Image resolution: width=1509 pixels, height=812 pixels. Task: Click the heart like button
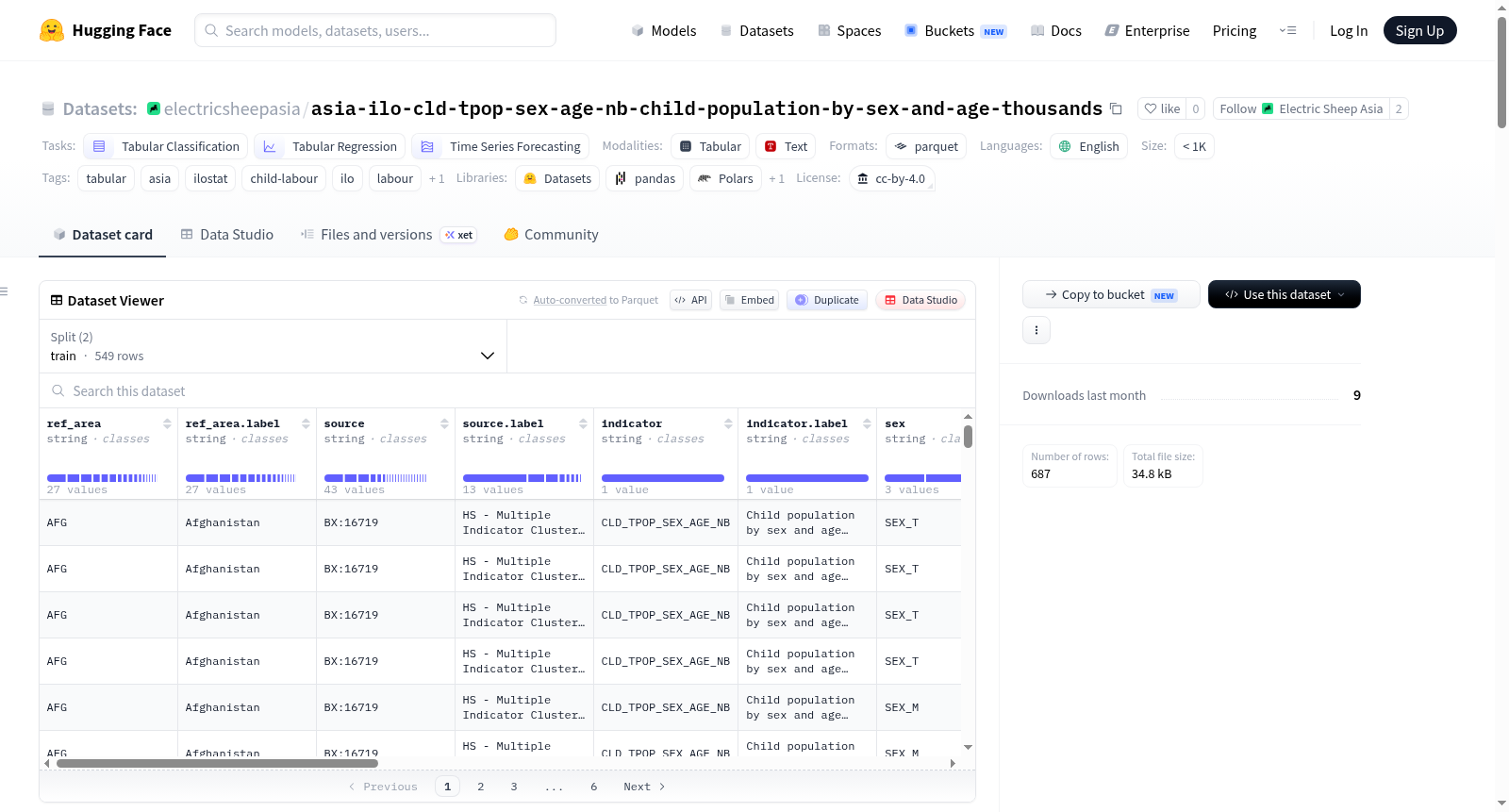click(1162, 108)
